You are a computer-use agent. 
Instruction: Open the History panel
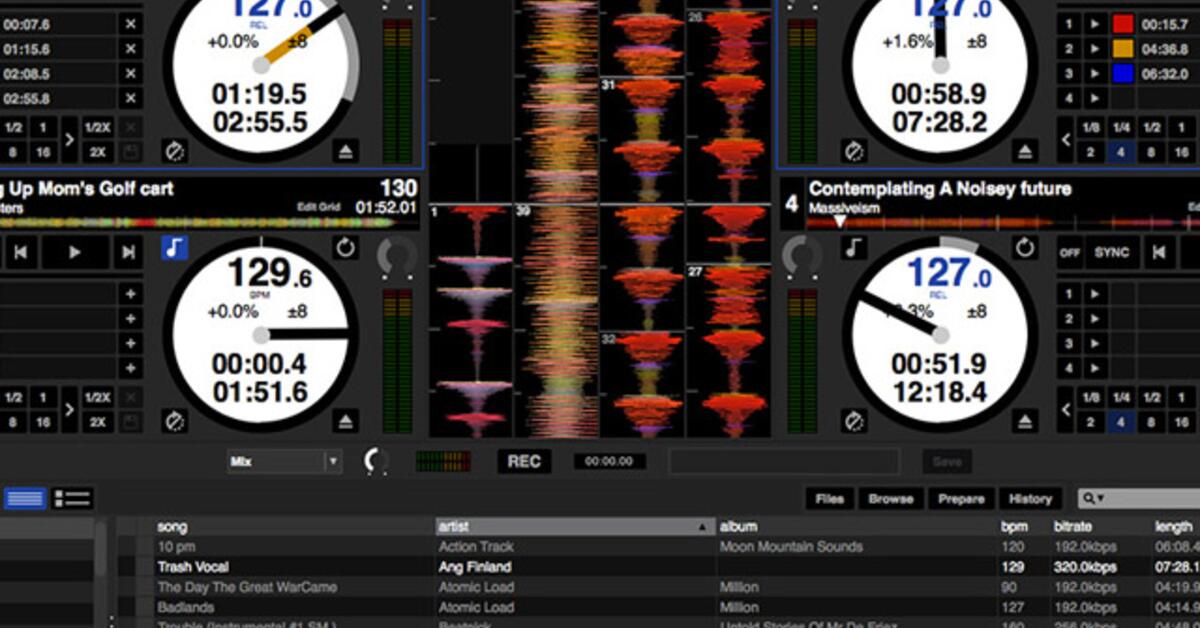[x=1030, y=498]
